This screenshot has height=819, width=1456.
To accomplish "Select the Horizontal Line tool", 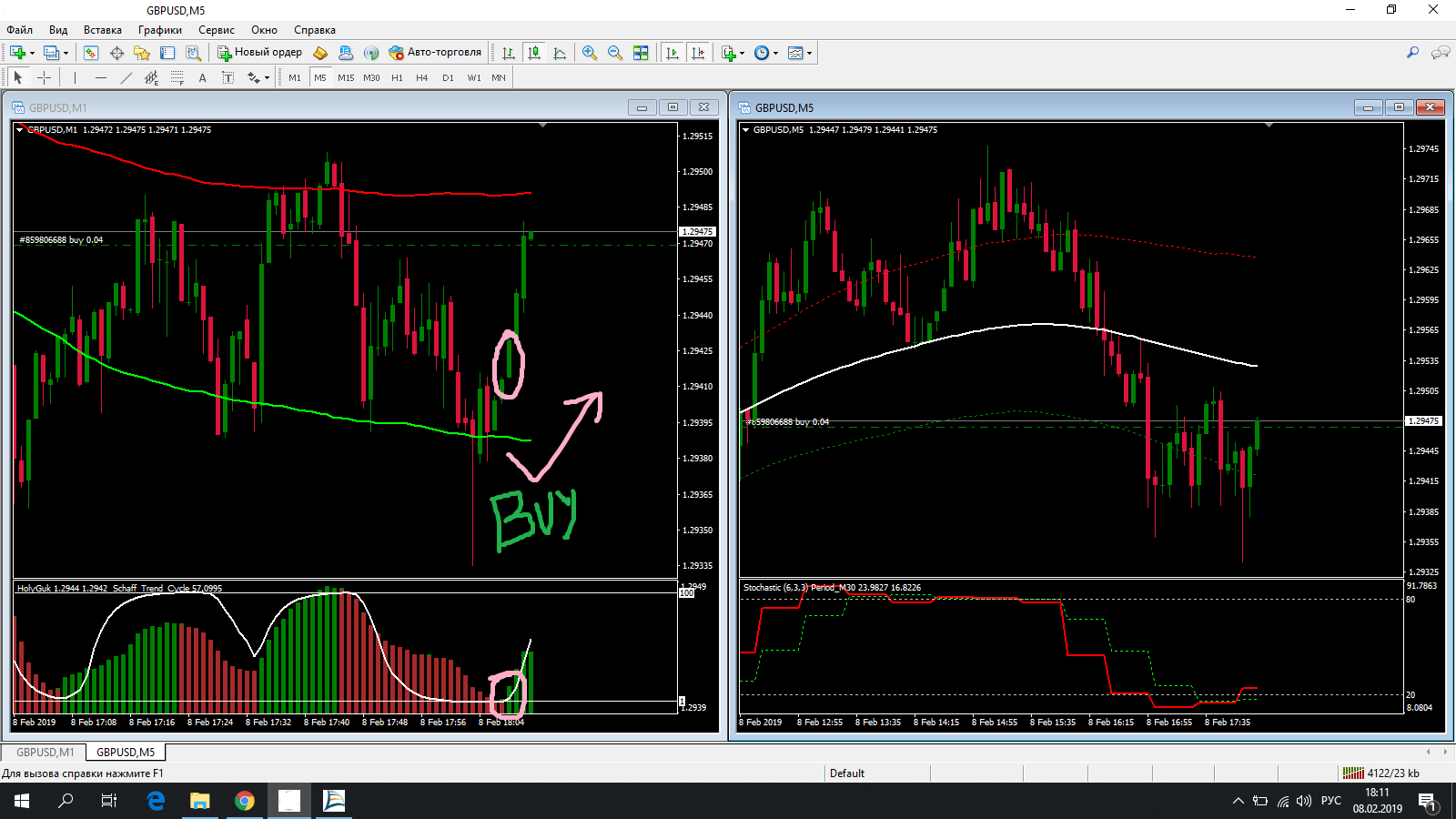I will pyautogui.click(x=101, y=77).
